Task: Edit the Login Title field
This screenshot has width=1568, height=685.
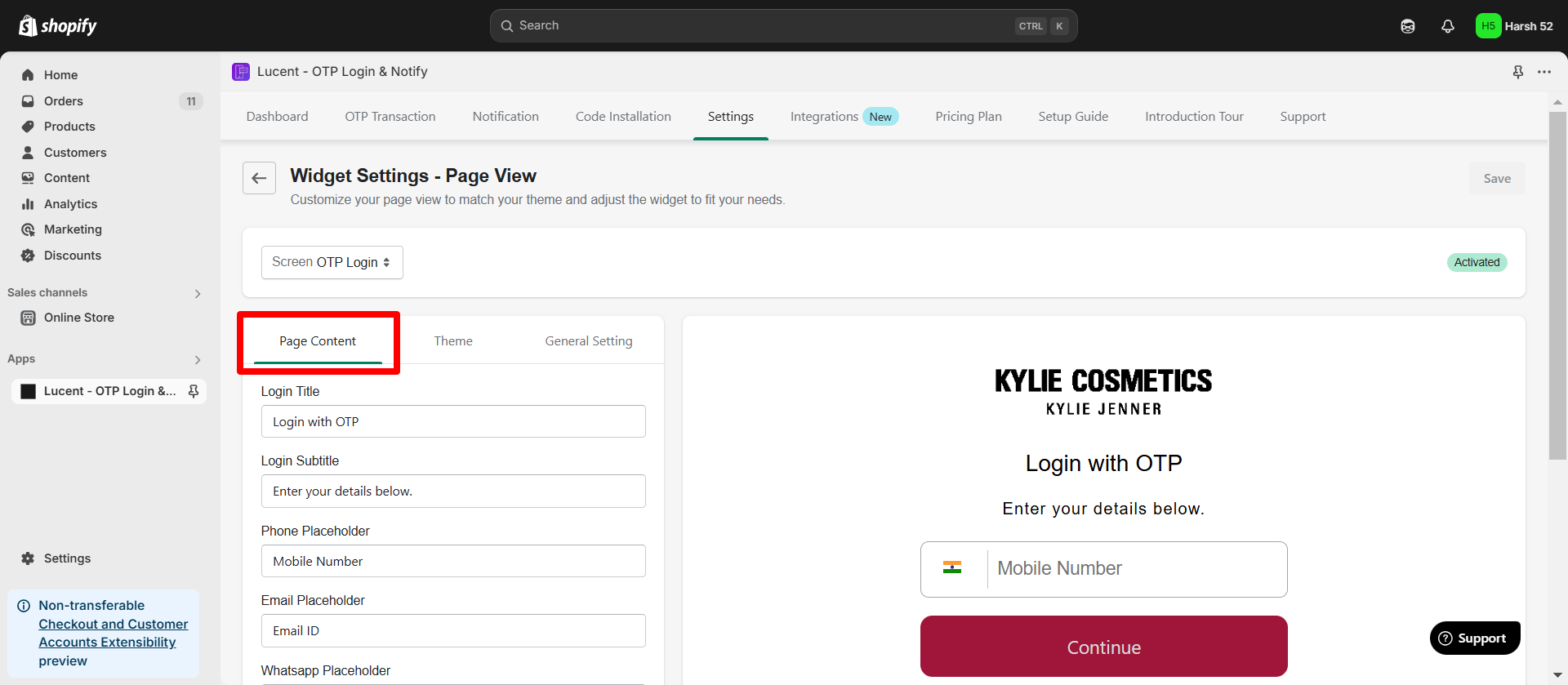Action: (x=453, y=421)
